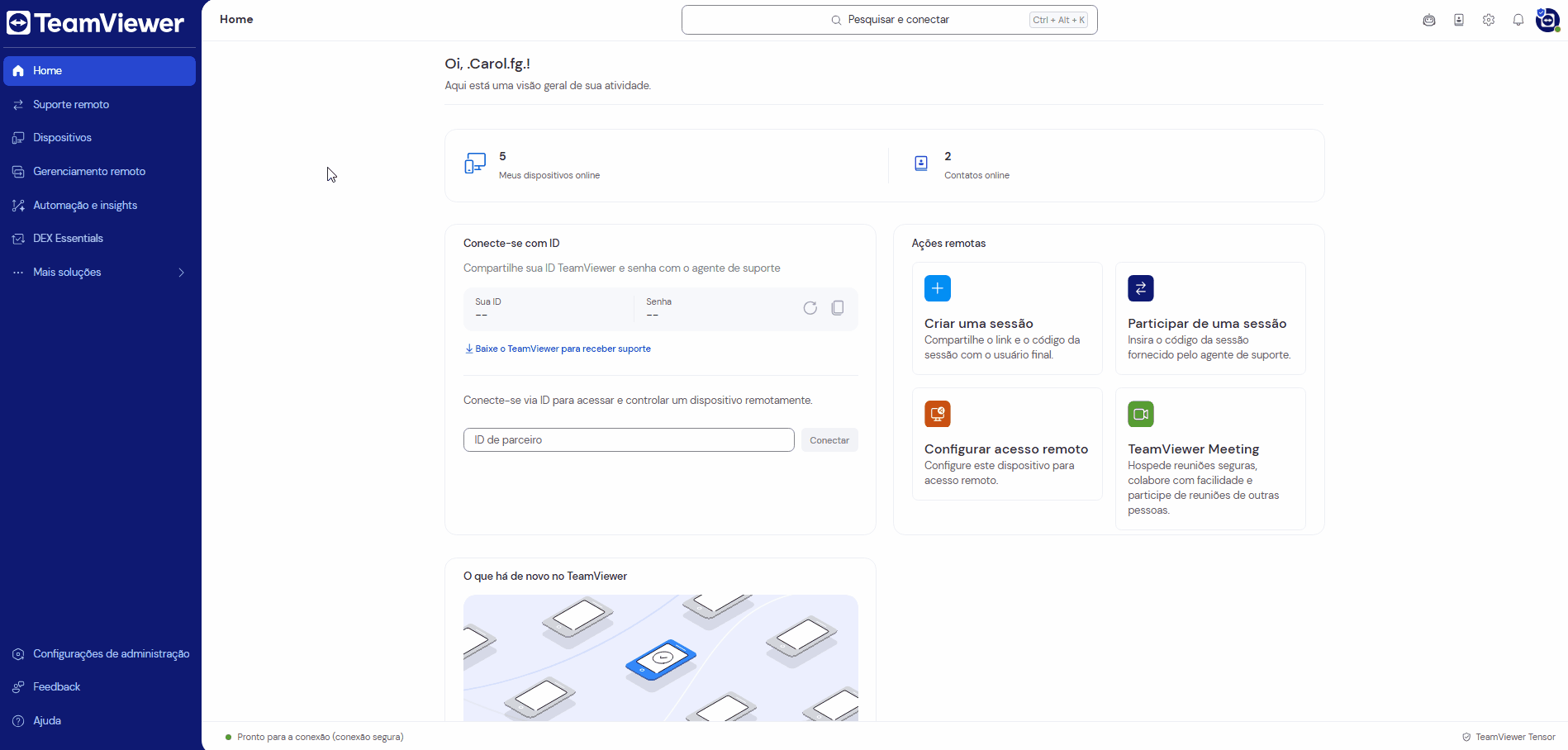Copy ID and password with the copy icon

(838, 308)
